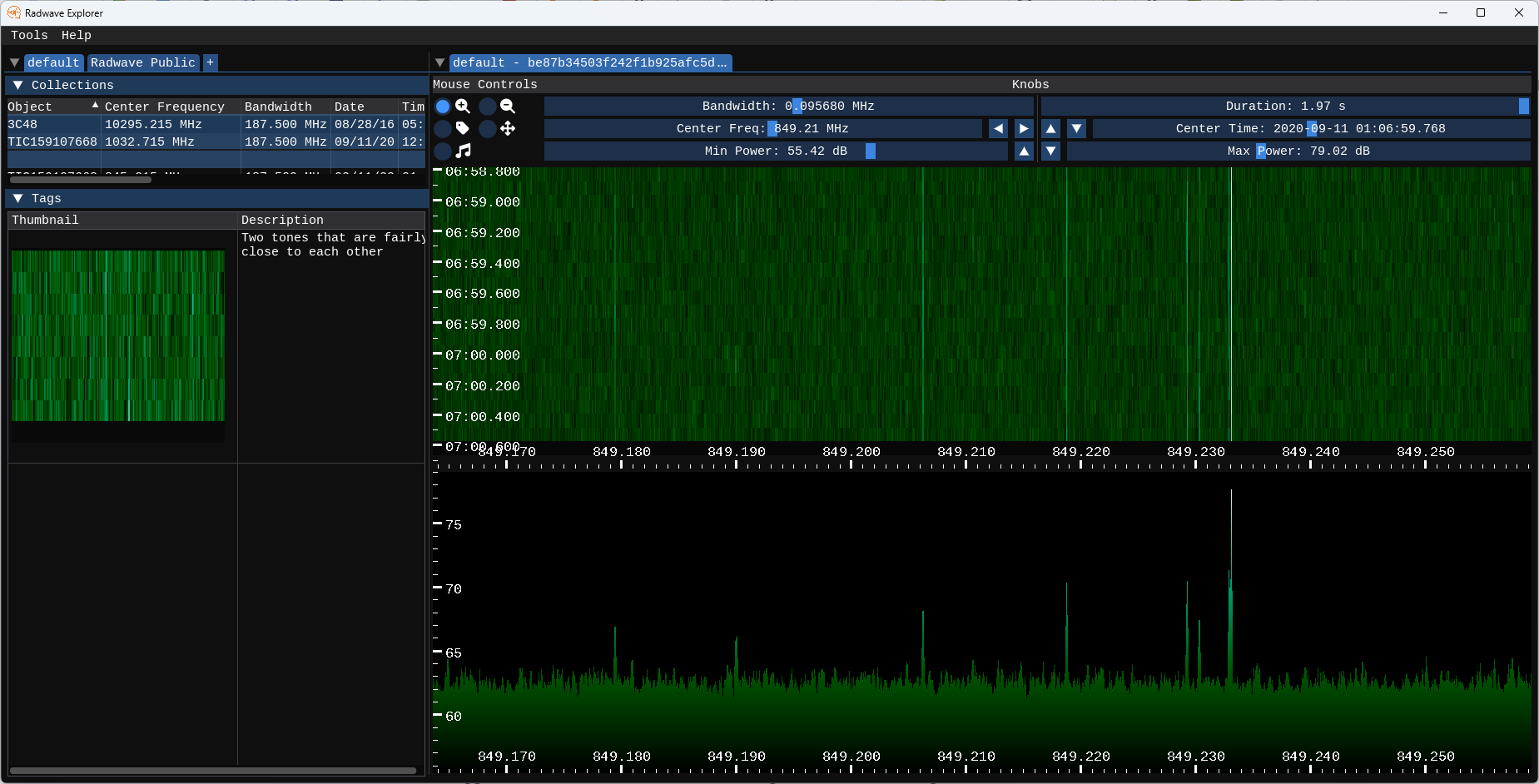Viewport: 1539px width, 784px height.
Task: Open the left panel dropdown triangle
Action: 14,62
